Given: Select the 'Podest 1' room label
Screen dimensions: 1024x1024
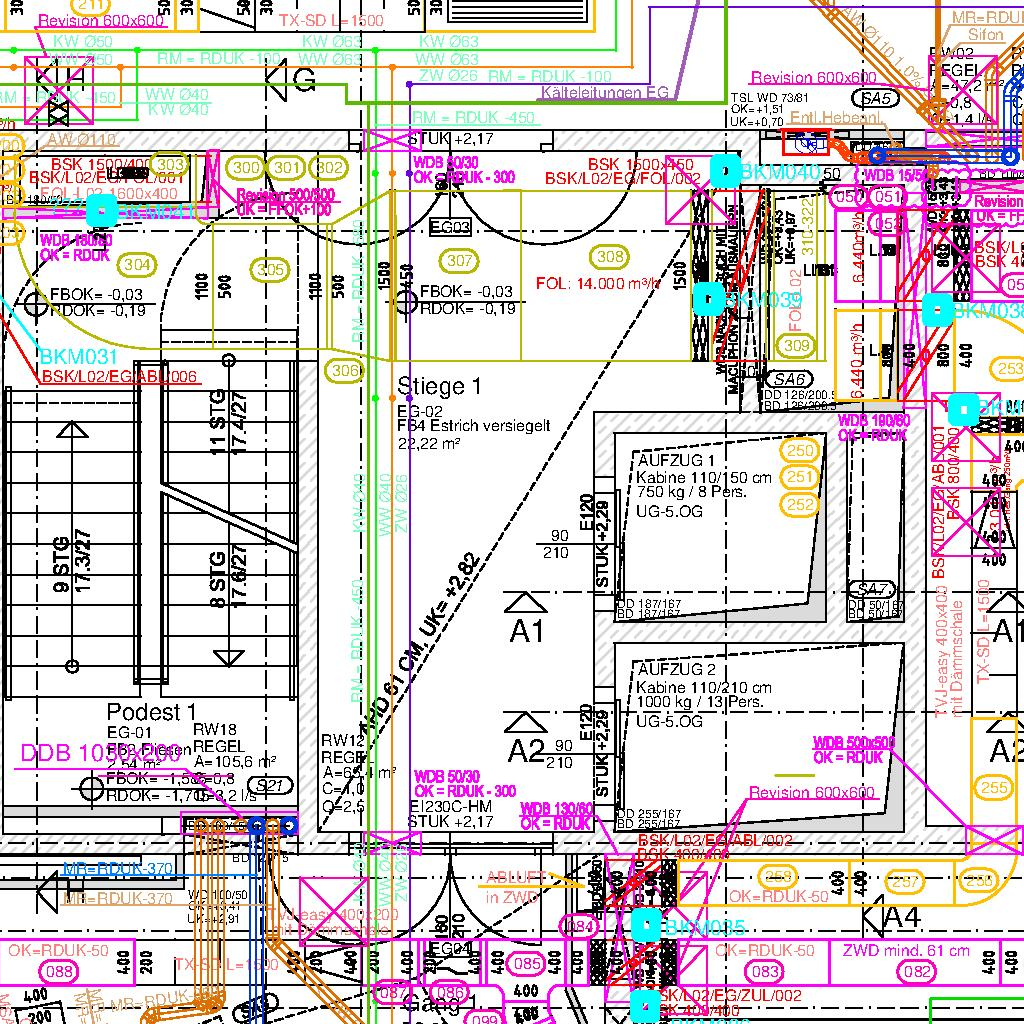Looking at the screenshot, I should point(151,712).
